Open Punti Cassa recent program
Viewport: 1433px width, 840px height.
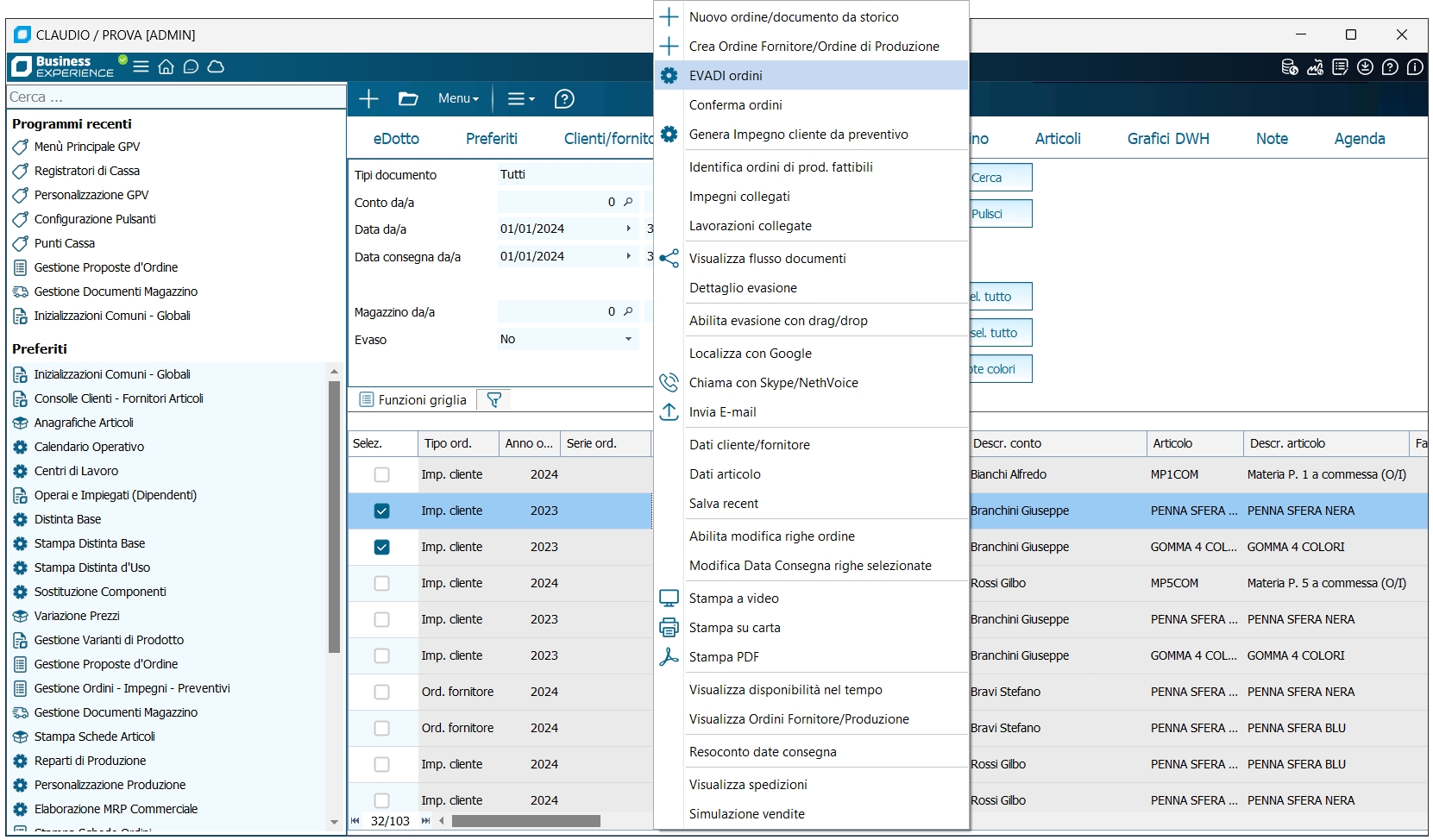(x=65, y=243)
